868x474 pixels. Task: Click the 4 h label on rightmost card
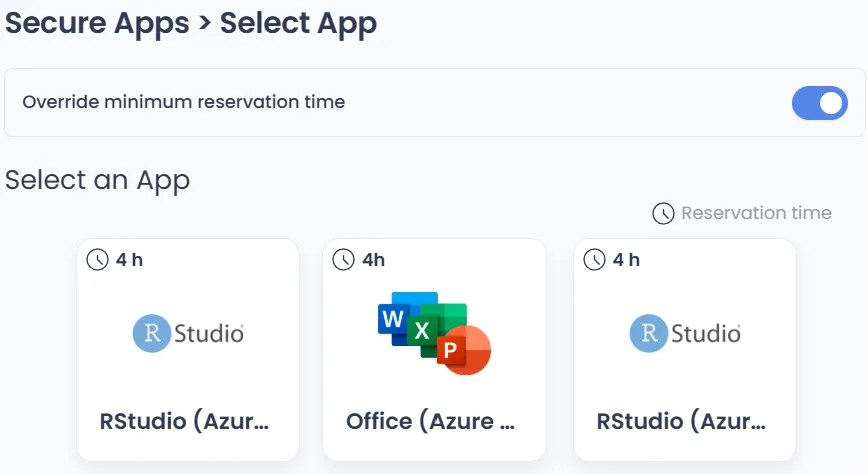[626, 260]
